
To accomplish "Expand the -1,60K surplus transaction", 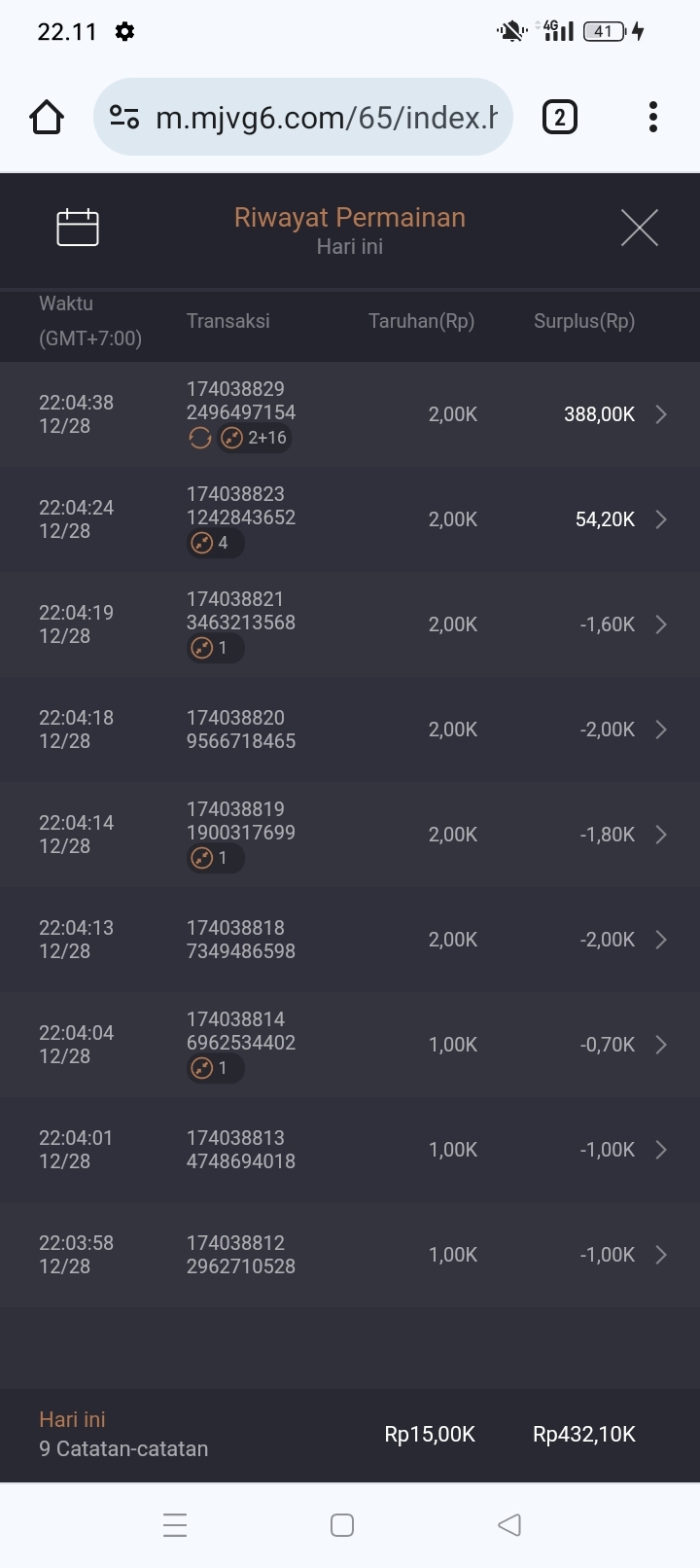I will pos(661,624).
